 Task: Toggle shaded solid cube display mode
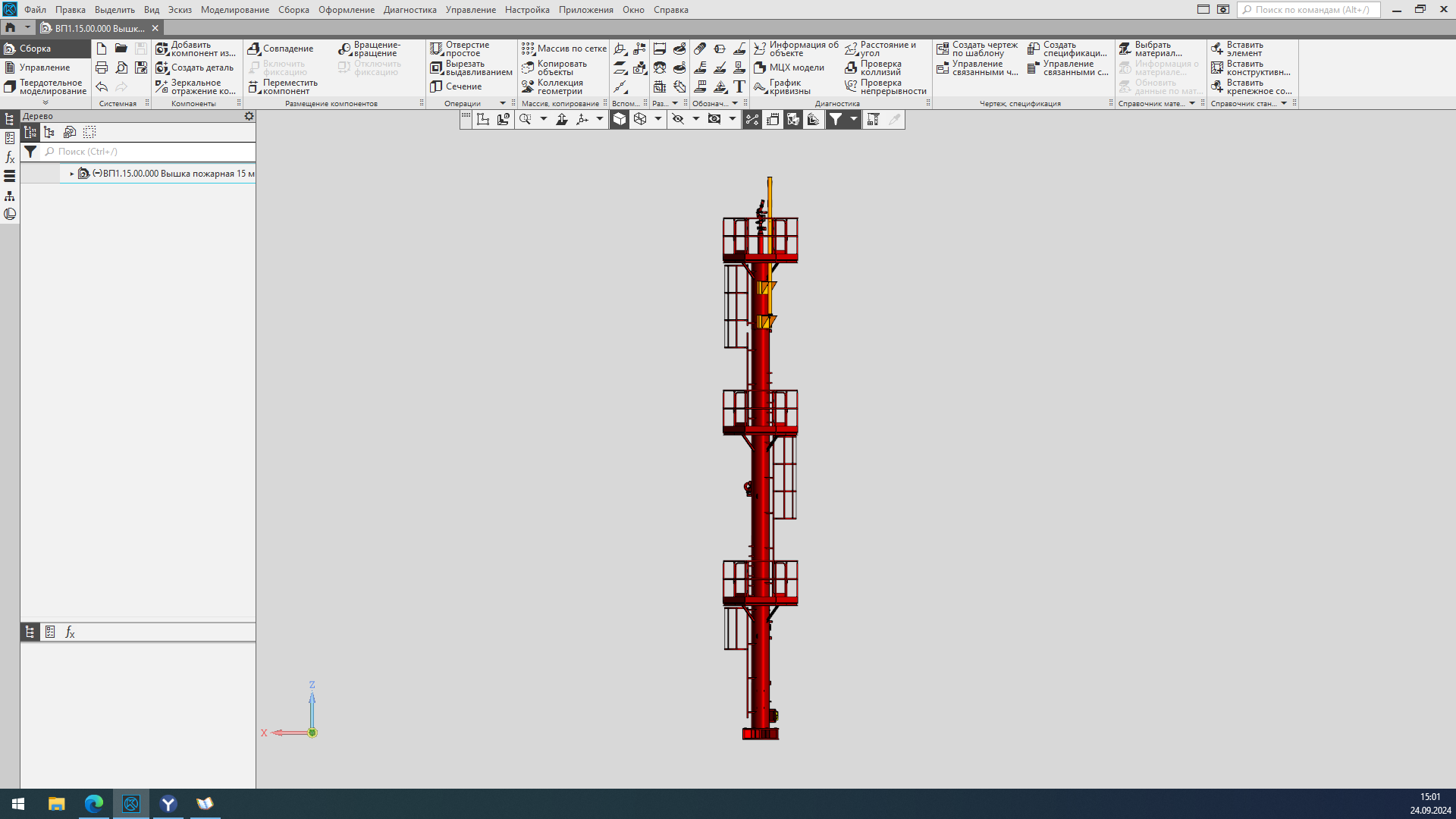click(x=620, y=119)
